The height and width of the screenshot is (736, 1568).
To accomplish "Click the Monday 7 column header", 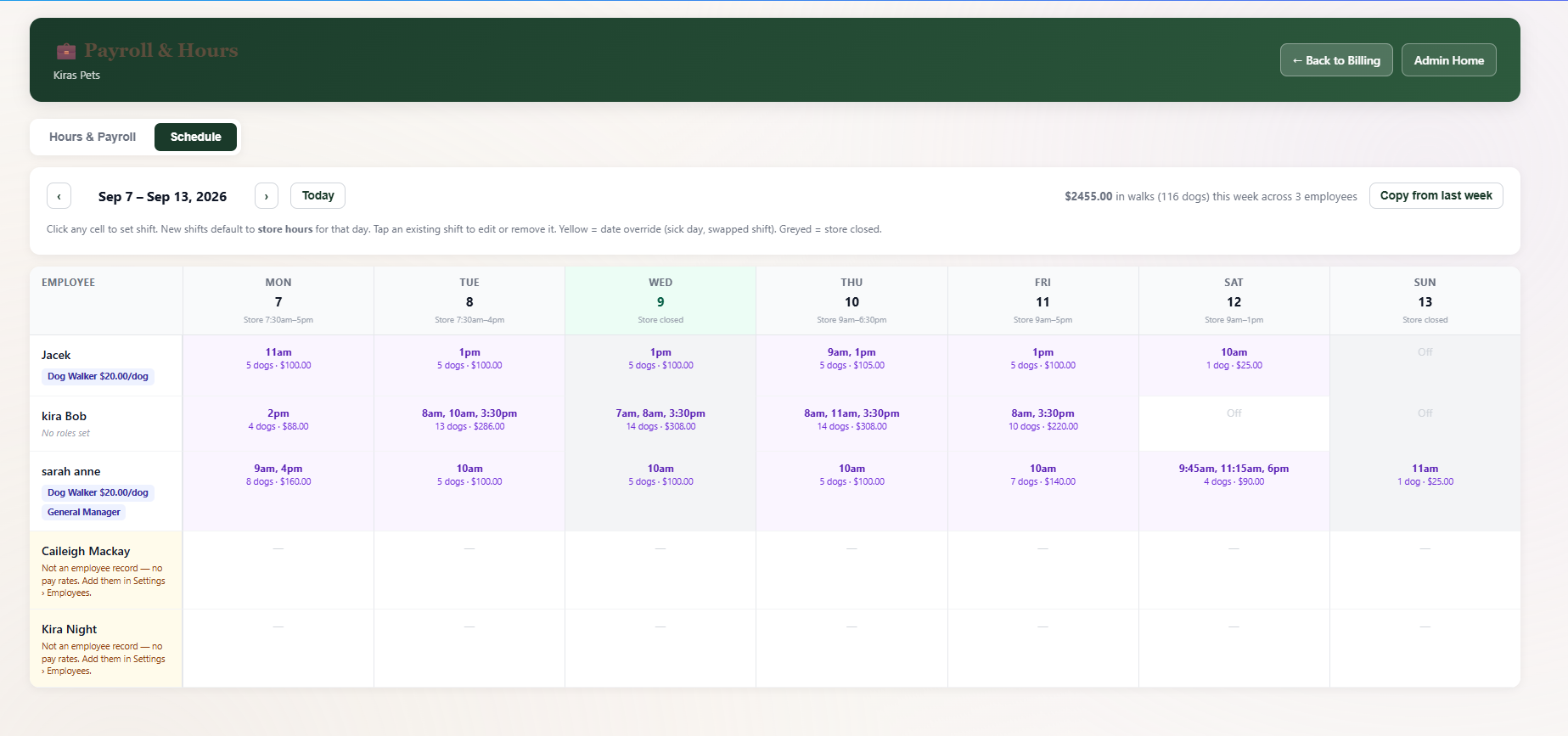I will tap(278, 301).
